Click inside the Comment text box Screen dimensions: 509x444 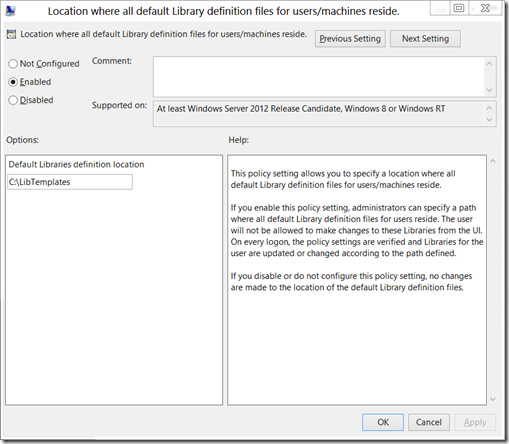click(x=318, y=77)
